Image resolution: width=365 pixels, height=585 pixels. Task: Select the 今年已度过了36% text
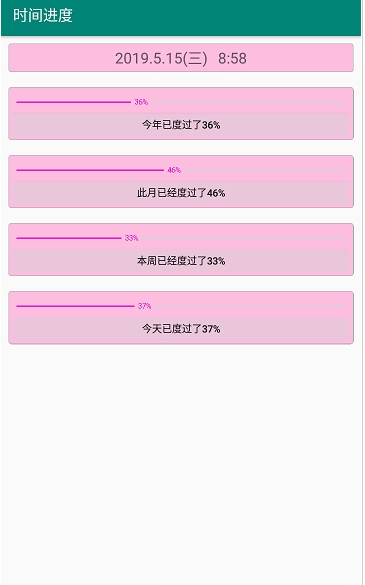click(x=181, y=125)
